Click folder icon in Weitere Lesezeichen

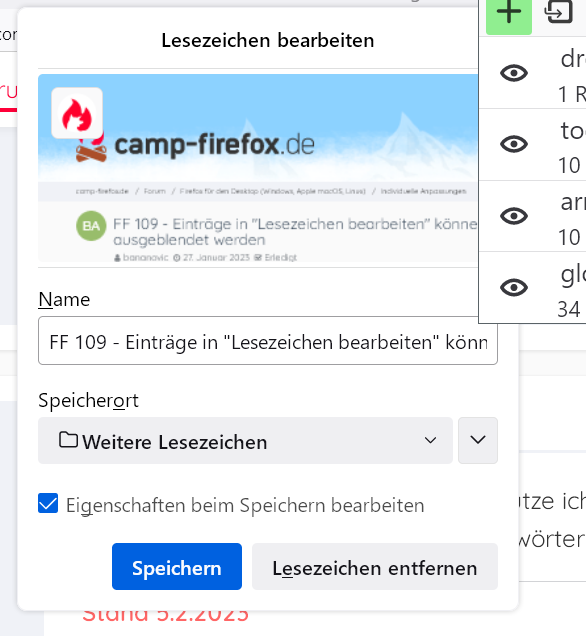coord(68,440)
